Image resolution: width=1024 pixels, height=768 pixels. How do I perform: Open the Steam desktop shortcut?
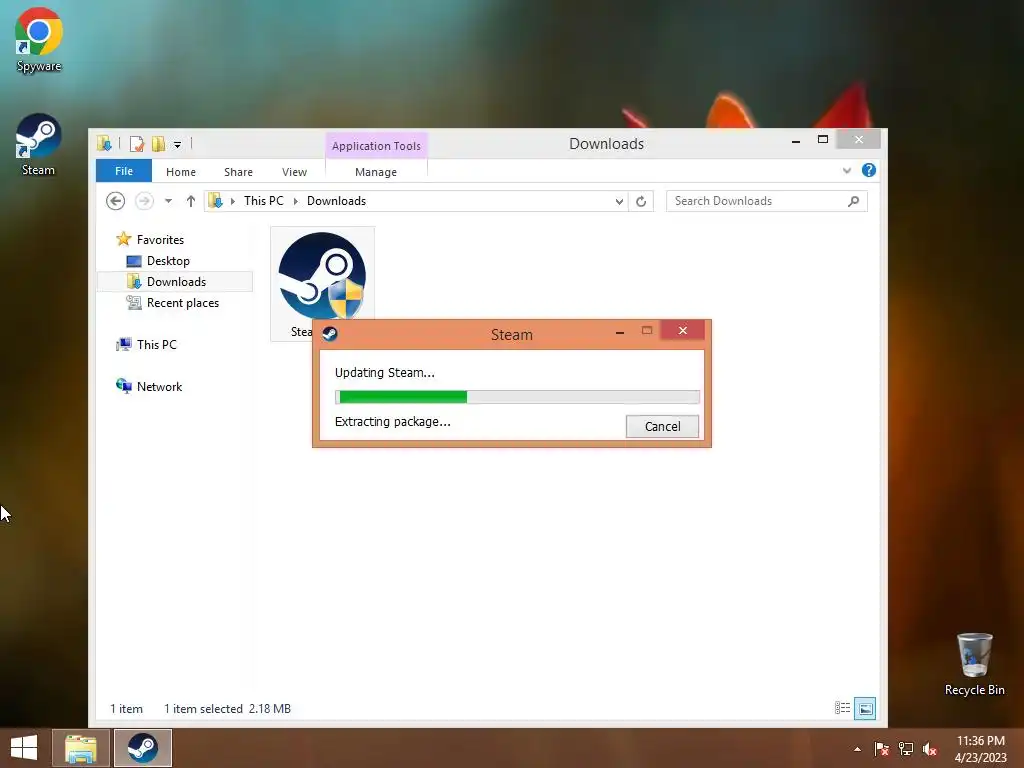pos(38,144)
